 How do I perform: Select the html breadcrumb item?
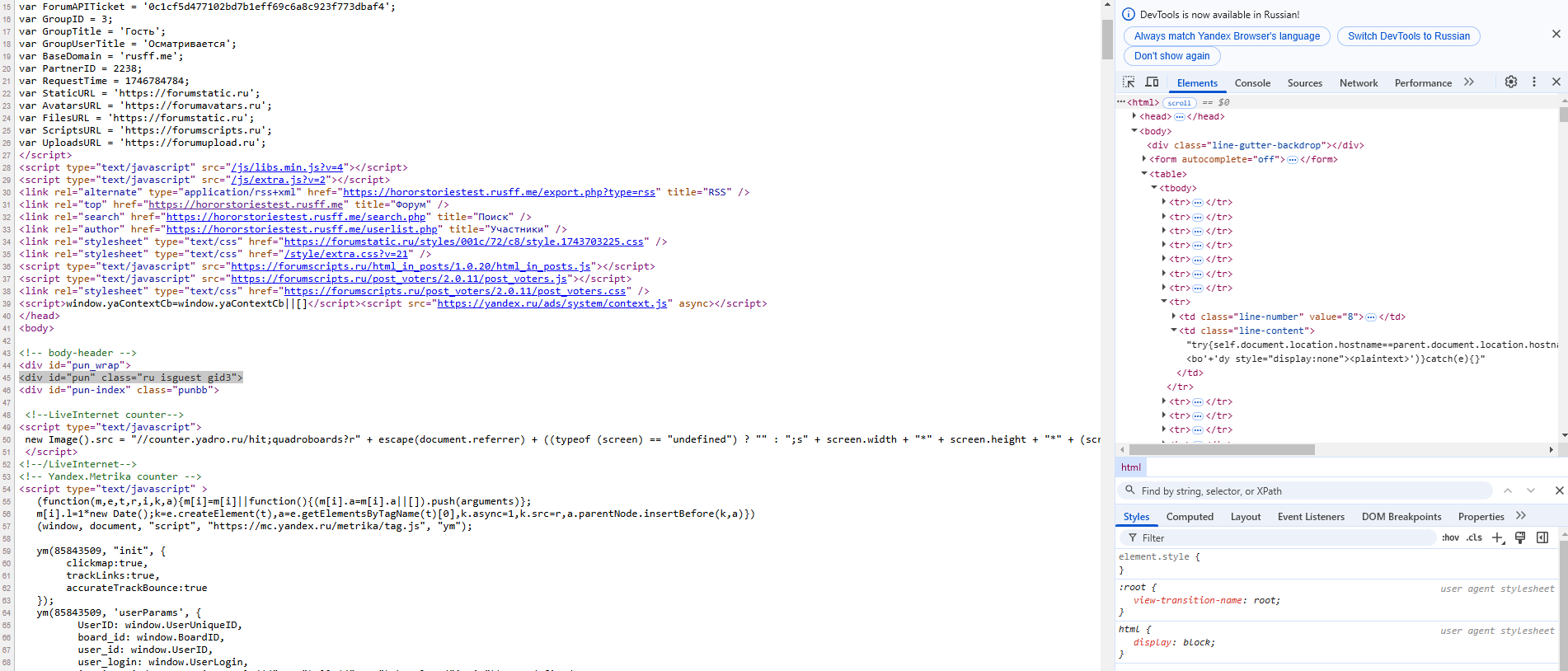(x=1131, y=467)
